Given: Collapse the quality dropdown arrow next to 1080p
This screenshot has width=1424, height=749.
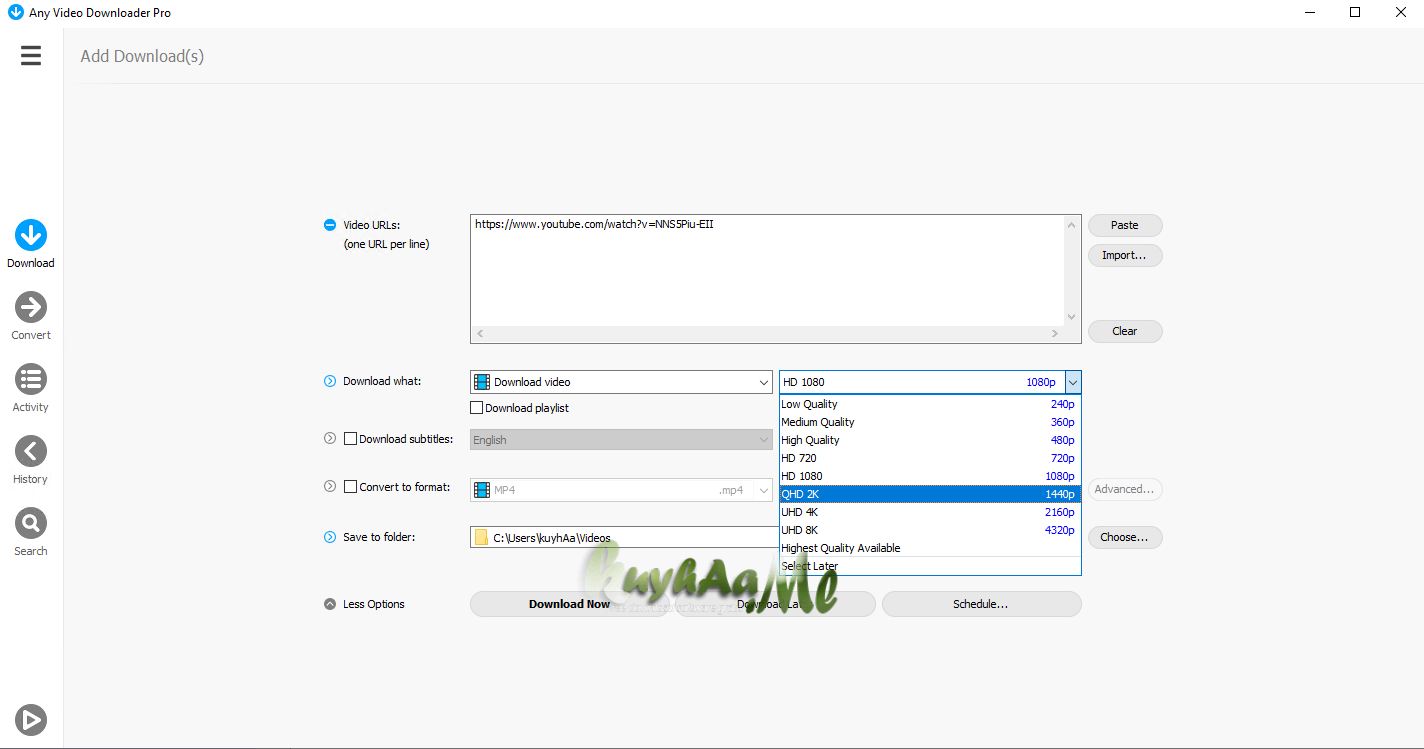Looking at the screenshot, I should [1073, 382].
